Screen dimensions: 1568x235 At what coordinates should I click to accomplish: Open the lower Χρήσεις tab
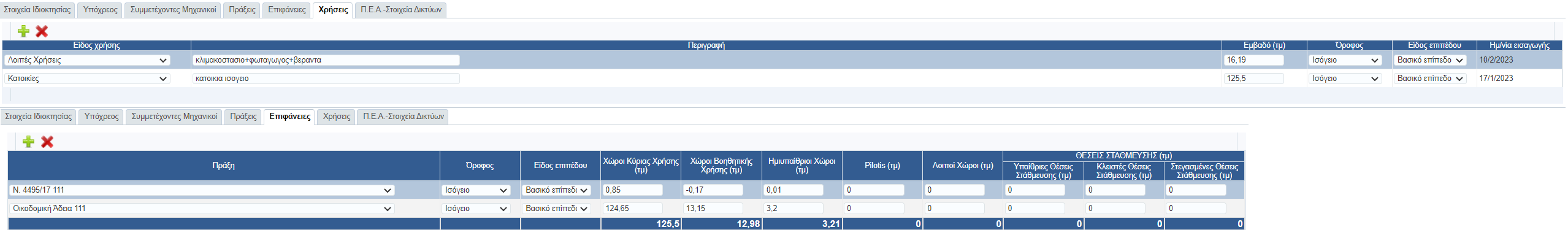click(337, 117)
